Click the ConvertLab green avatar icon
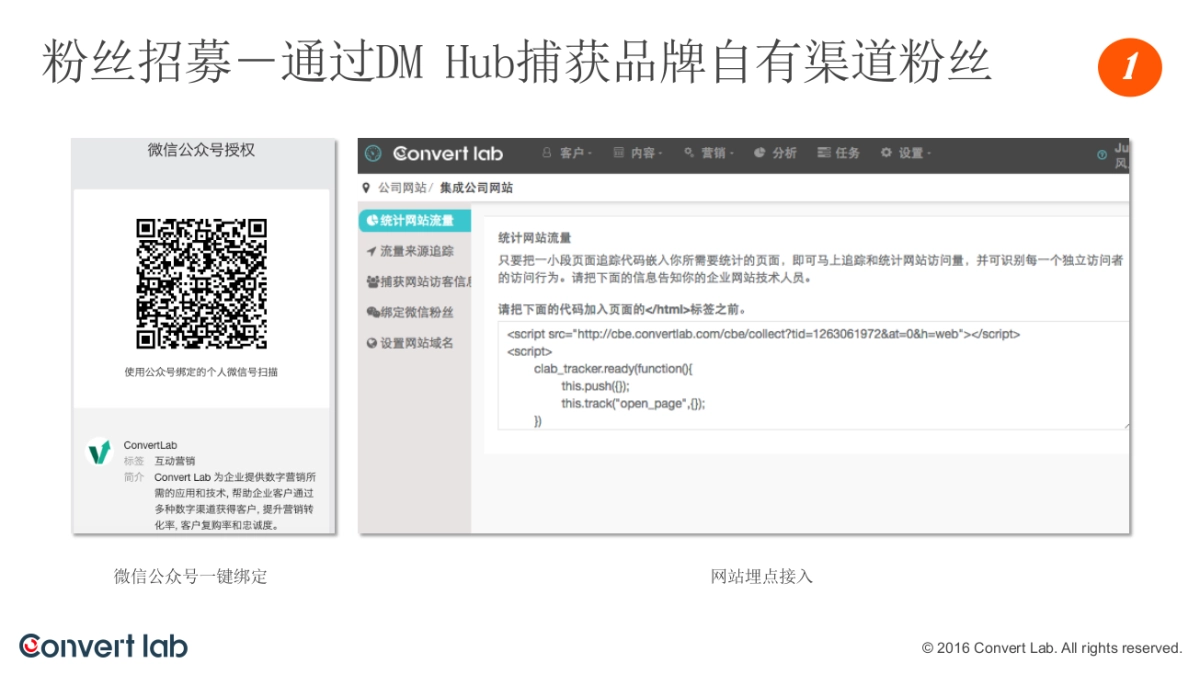1200x675 pixels. (99, 453)
